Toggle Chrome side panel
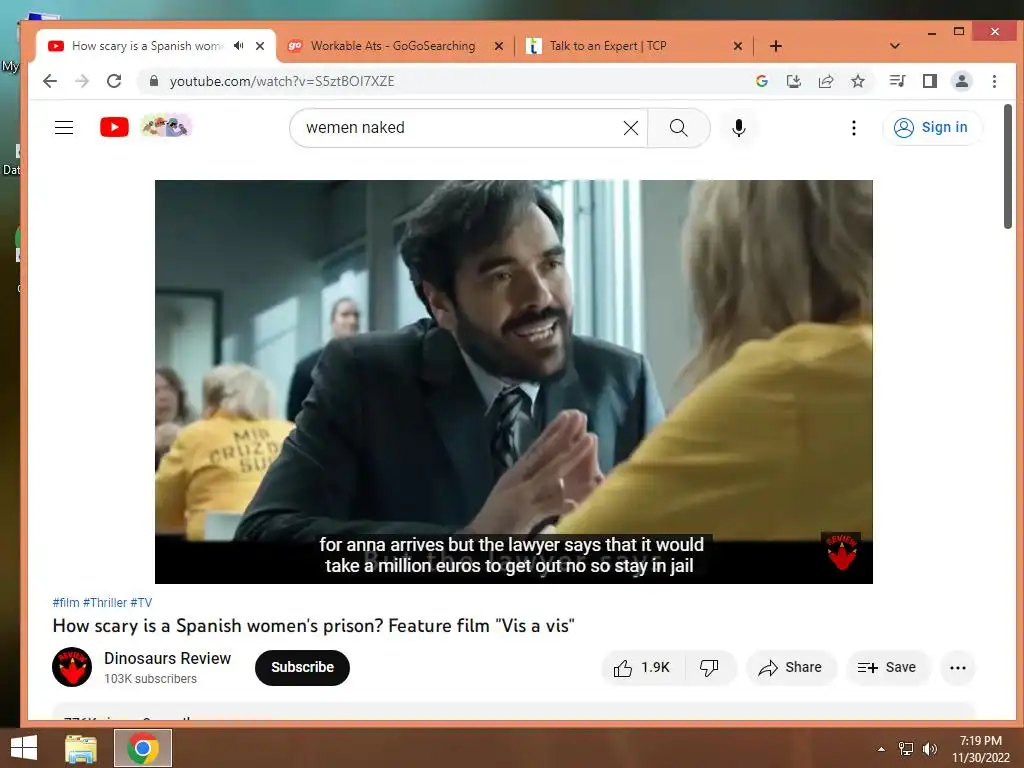Screen dimensions: 1024x768 point(929,81)
